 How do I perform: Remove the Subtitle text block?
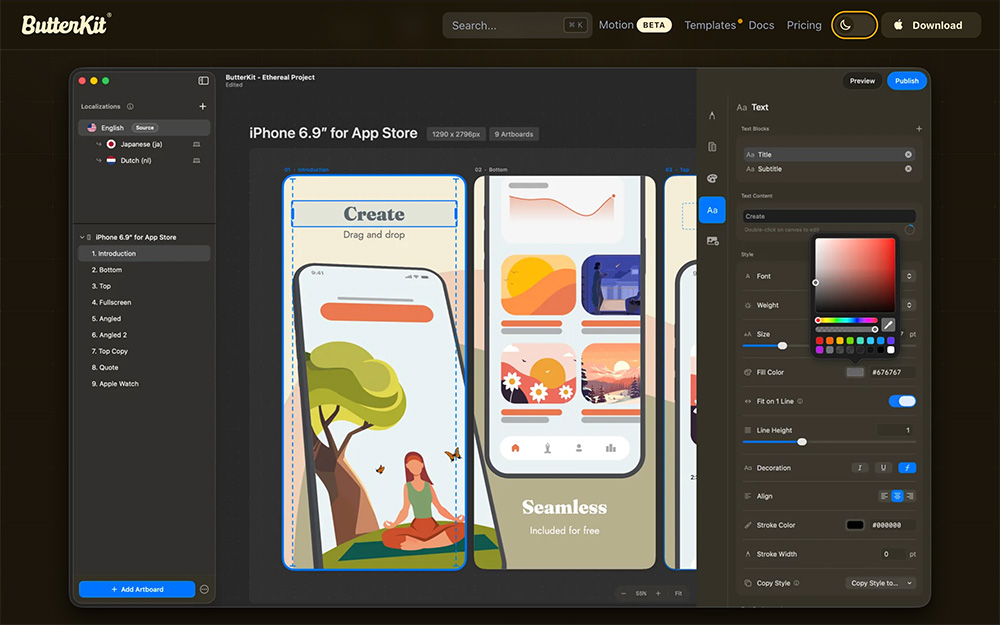click(908, 169)
